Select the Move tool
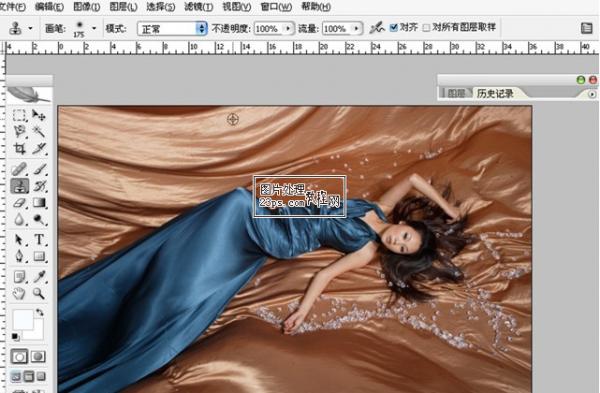 pos(39,115)
